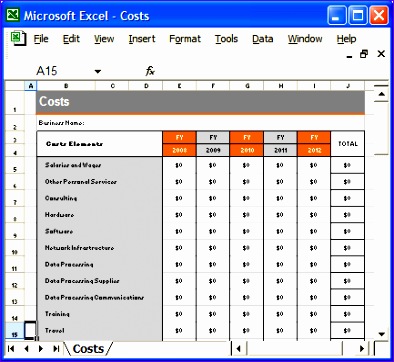
Task: Click the Excel workbook icon beside File
Action: tap(18, 38)
